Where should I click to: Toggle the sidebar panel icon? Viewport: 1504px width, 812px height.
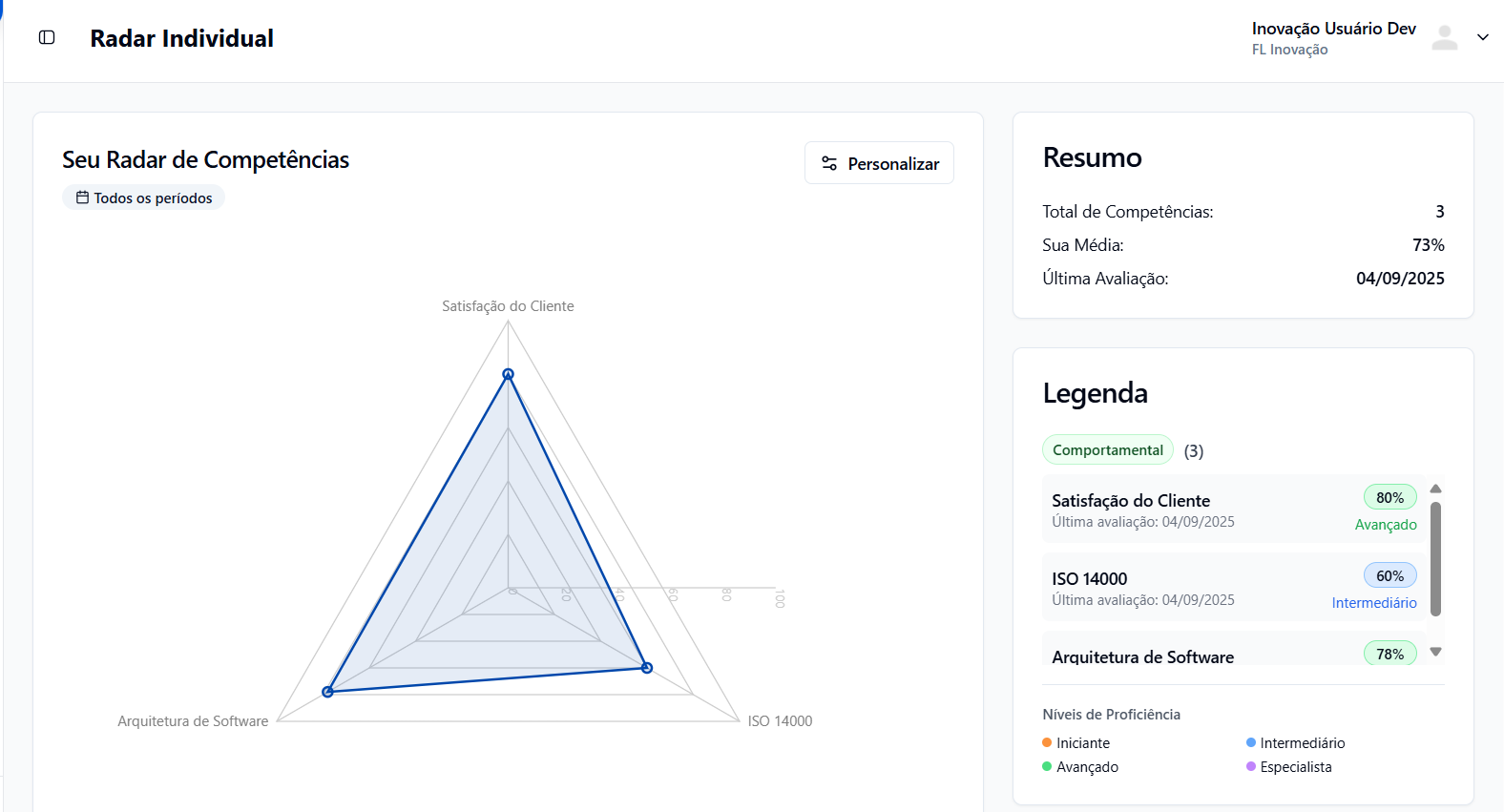point(47,37)
